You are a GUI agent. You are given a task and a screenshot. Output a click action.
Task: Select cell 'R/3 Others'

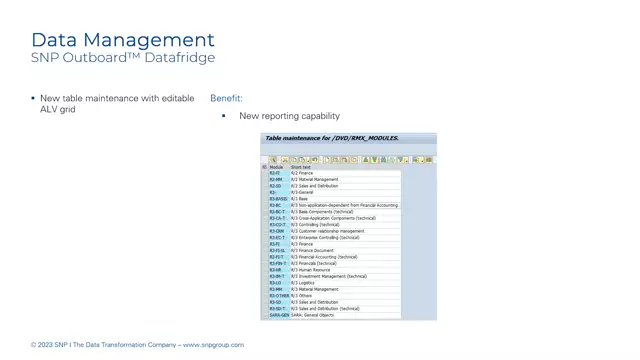click(x=345, y=296)
